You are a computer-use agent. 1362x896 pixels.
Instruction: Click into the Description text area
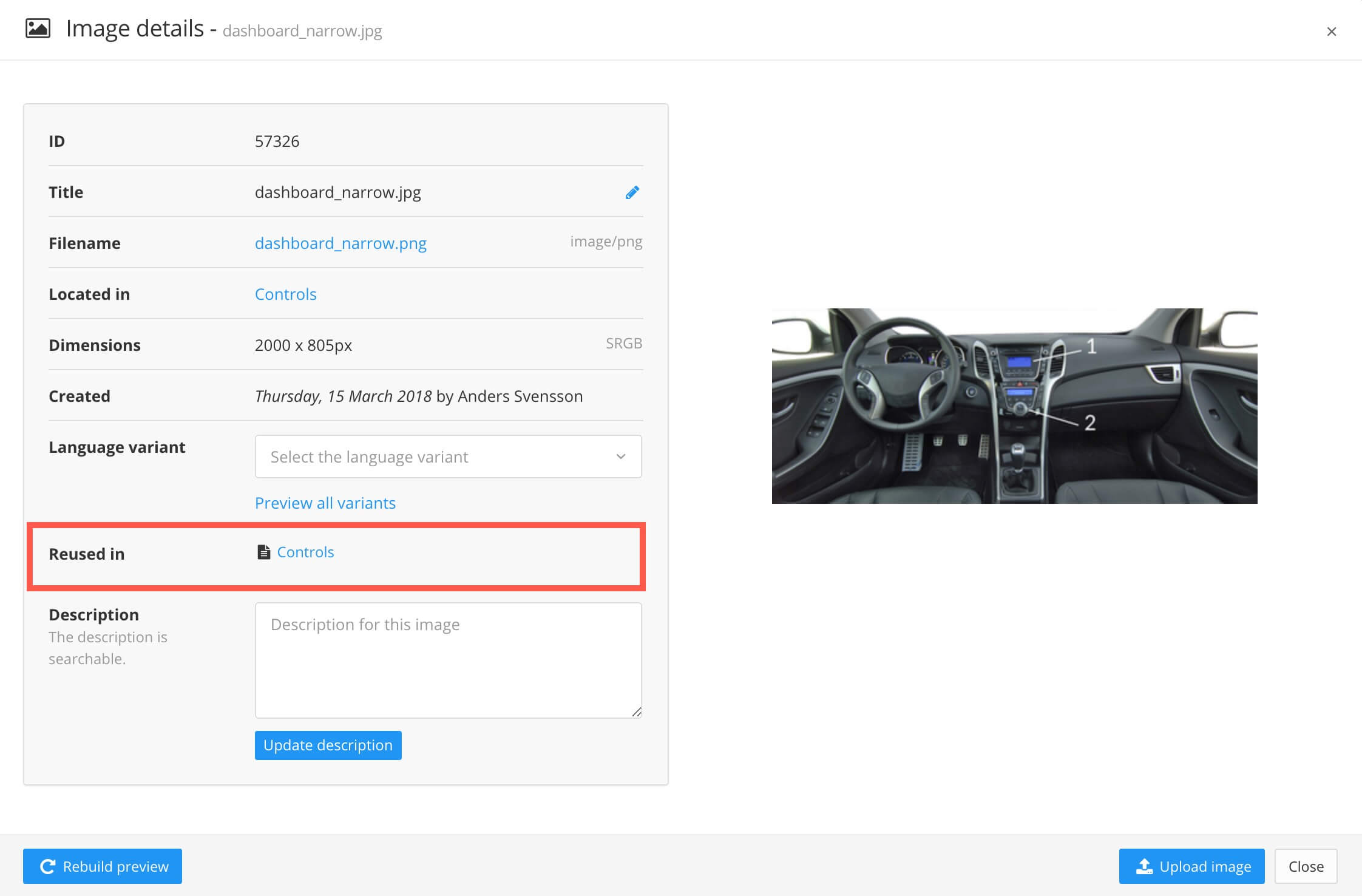[448, 660]
